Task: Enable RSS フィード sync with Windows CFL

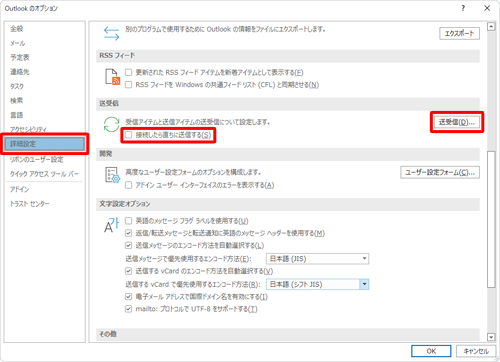Action: coord(128,85)
